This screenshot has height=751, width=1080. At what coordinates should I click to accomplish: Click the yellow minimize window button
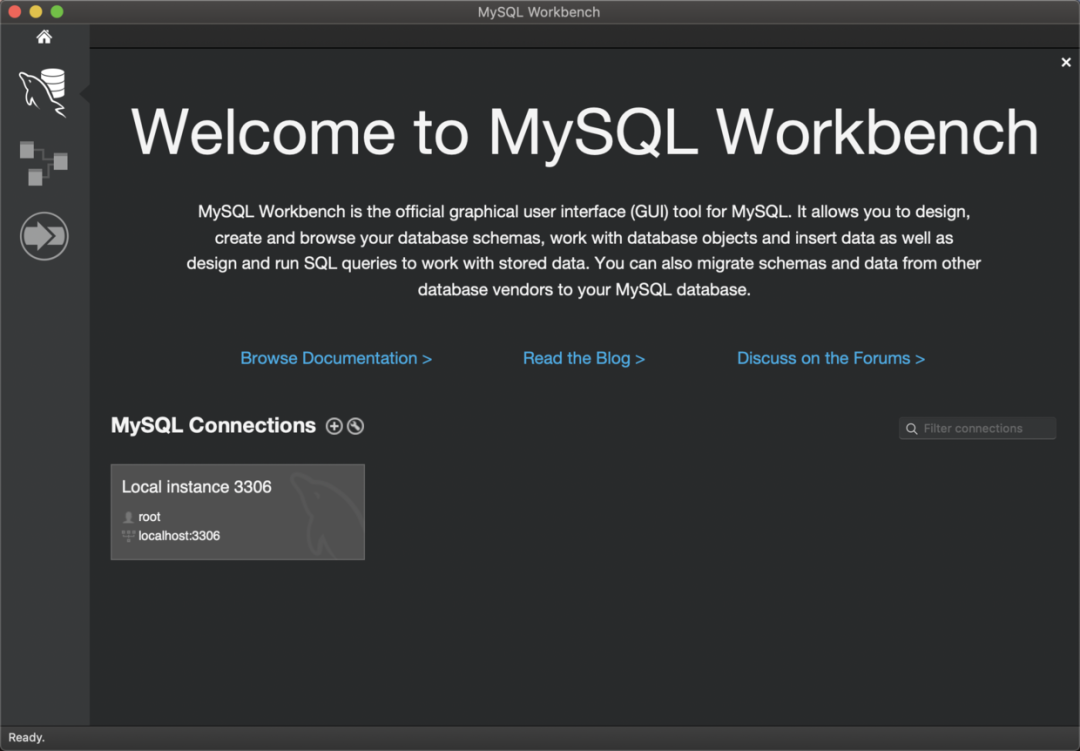[x=36, y=12]
